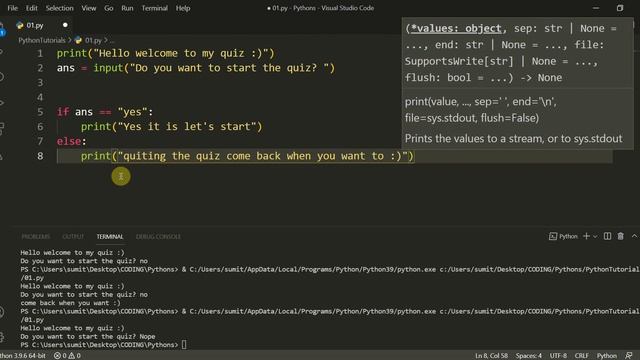Click the "yes" string on line 5
This screenshot has height=360, width=640.
tap(132, 112)
